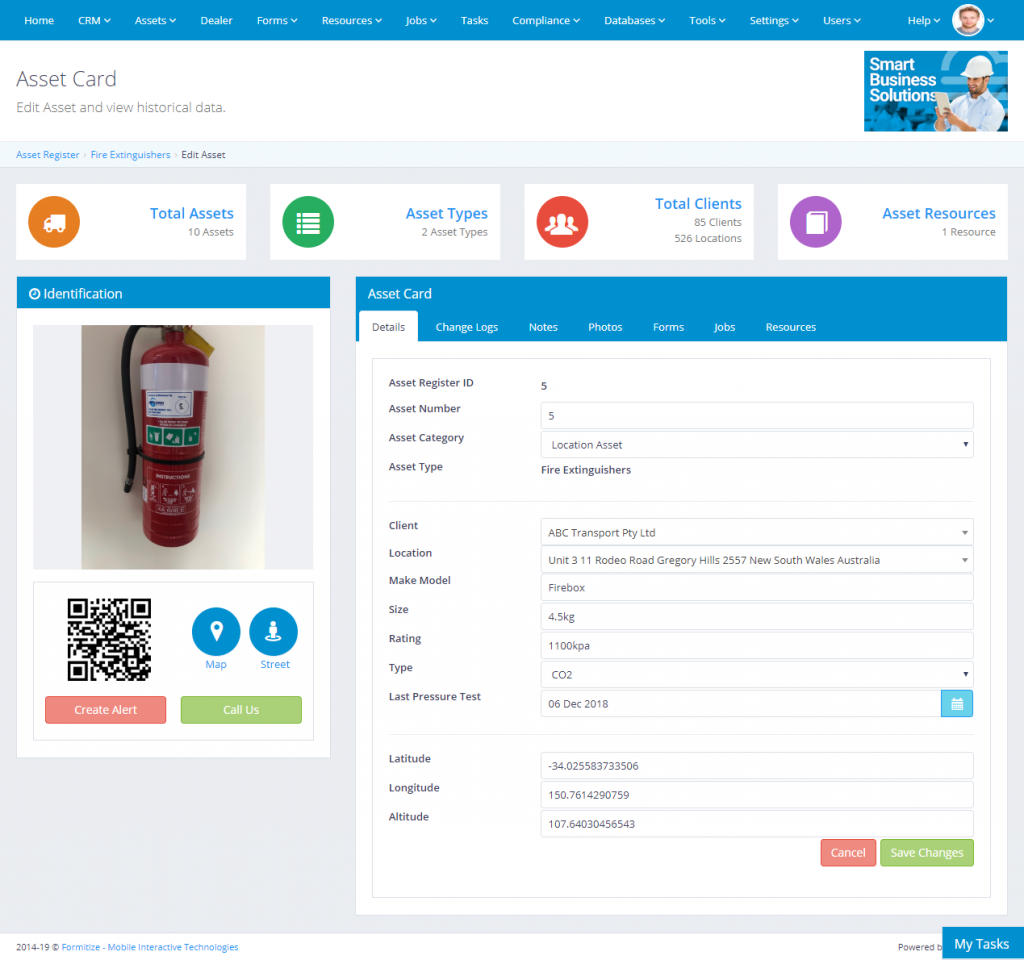The width and height of the screenshot is (1024, 960).
Task: Open the Client selection dropdown
Action: tap(756, 533)
